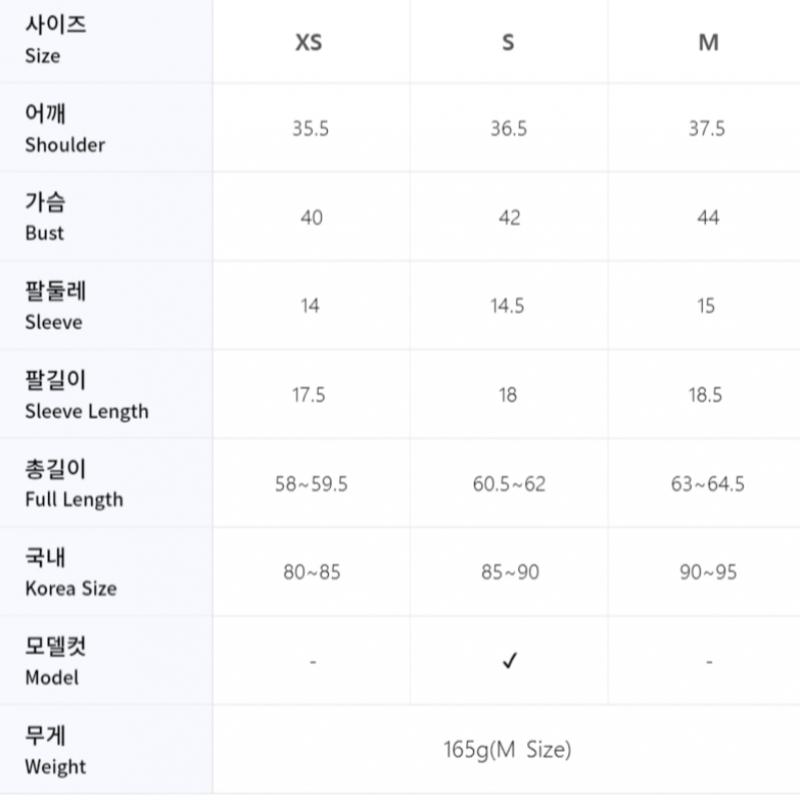
Task: Click Korea size value 80~85
Action: point(311,572)
